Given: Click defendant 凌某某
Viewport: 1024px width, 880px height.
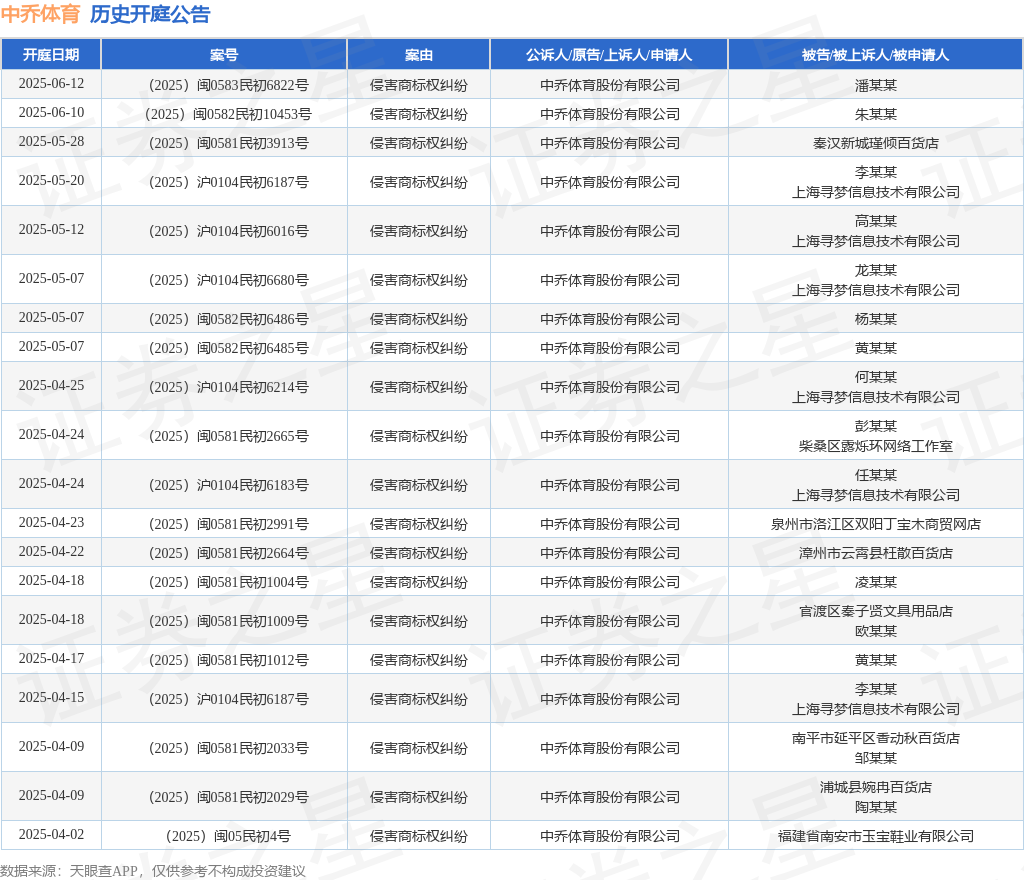Looking at the screenshot, I should click(876, 582).
